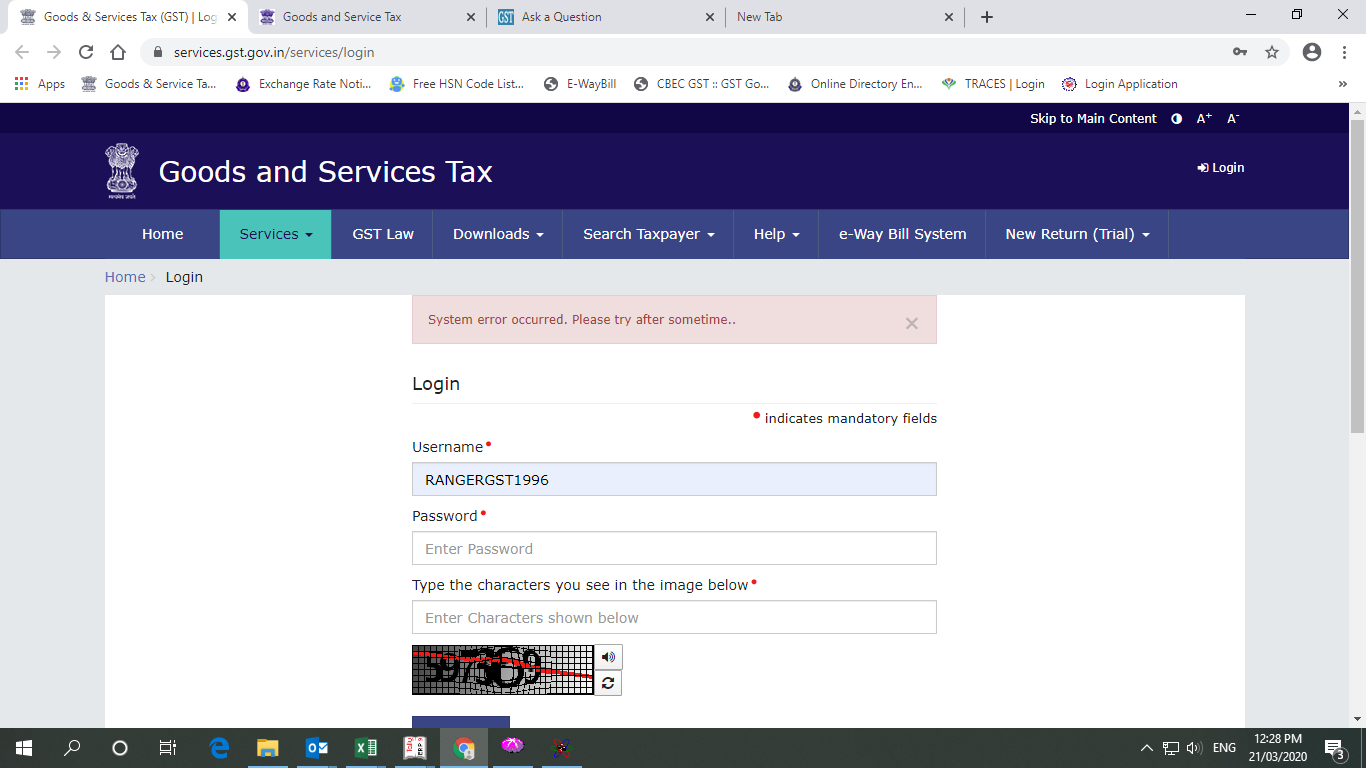Open the Chrome profile icon

[x=1312, y=52]
